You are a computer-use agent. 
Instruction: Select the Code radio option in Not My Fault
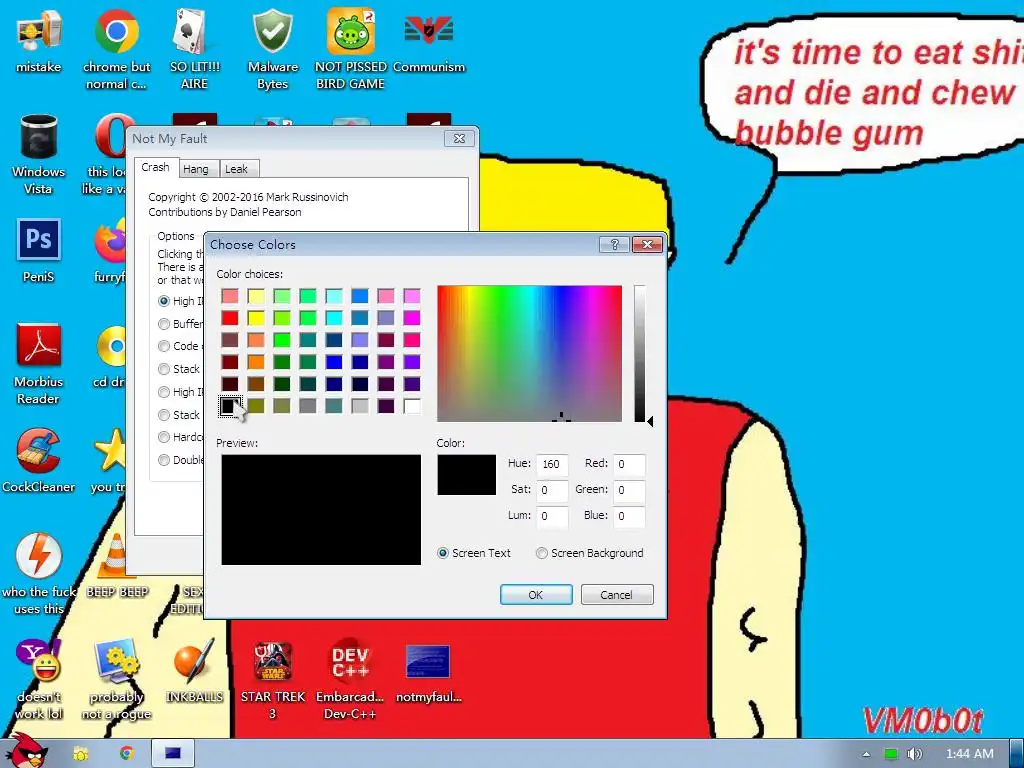pos(164,346)
